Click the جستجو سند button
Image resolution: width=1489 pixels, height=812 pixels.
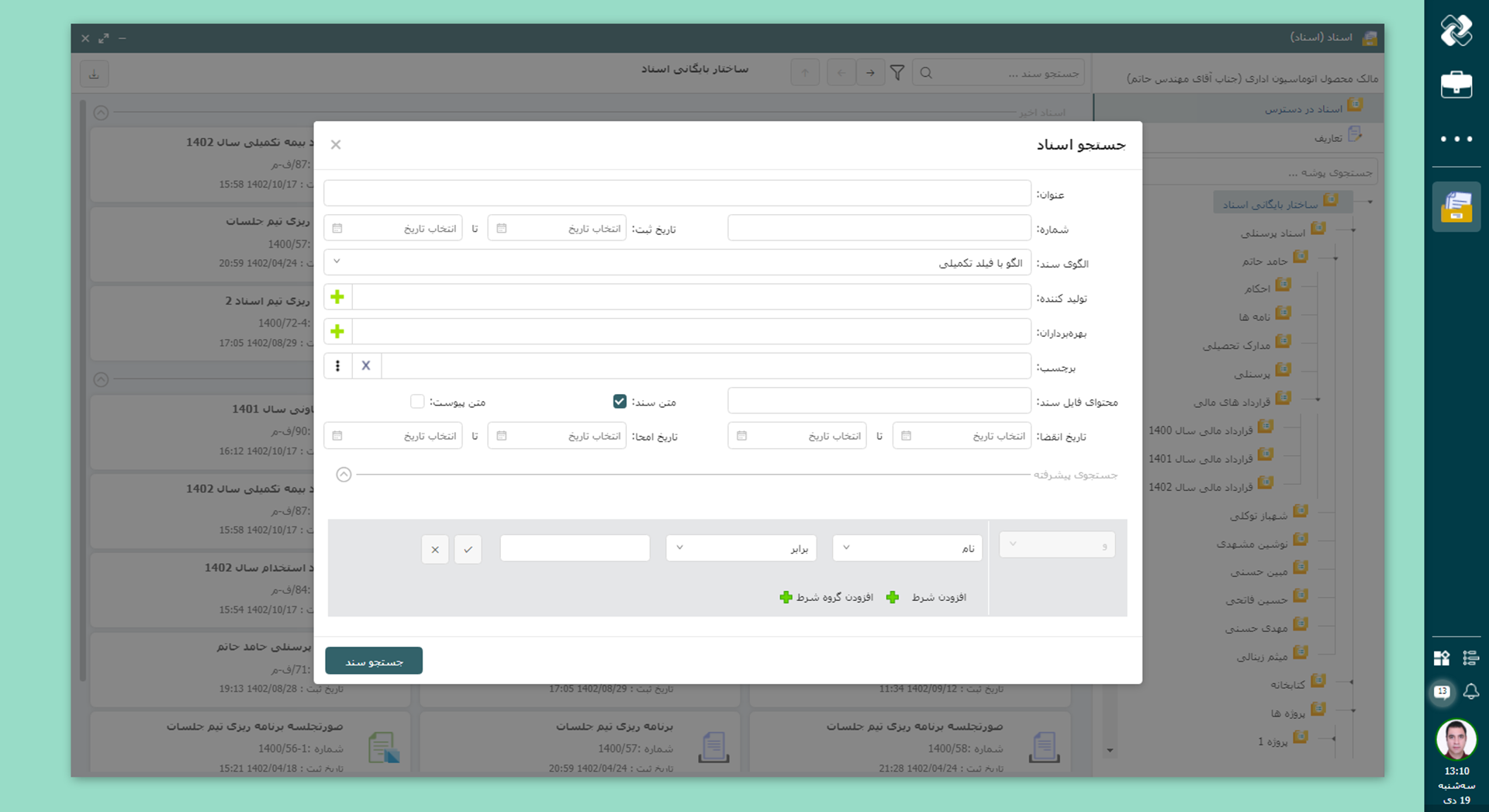tap(374, 661)
